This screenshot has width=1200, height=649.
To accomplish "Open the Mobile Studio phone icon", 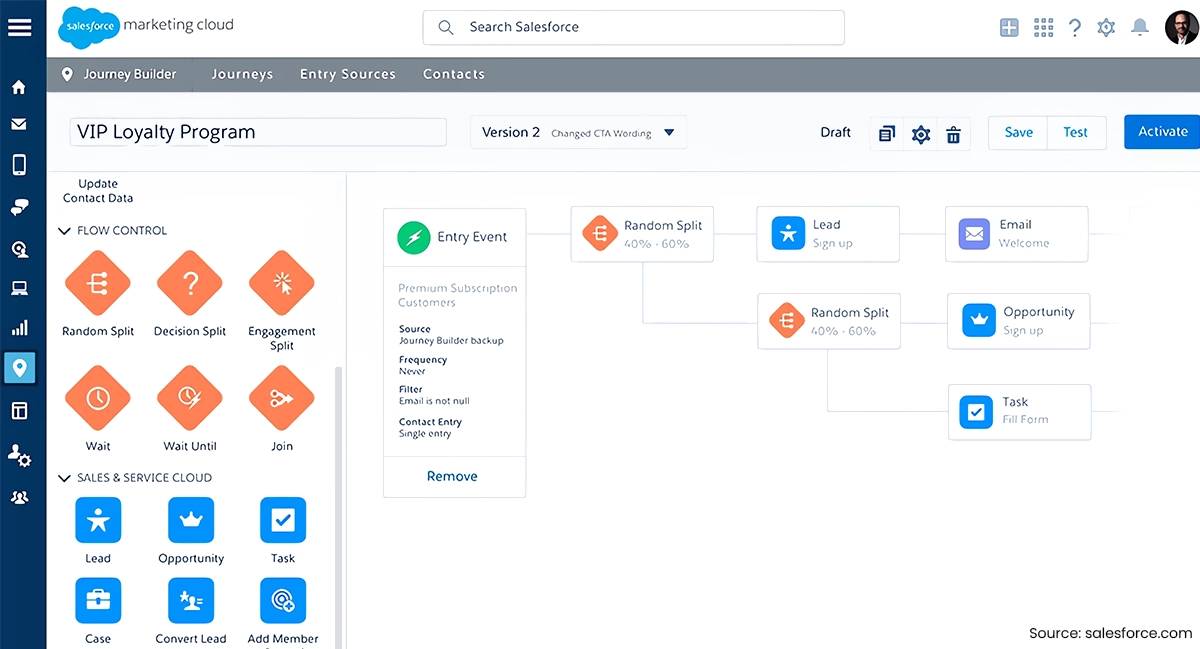I will tap(19, 165).
